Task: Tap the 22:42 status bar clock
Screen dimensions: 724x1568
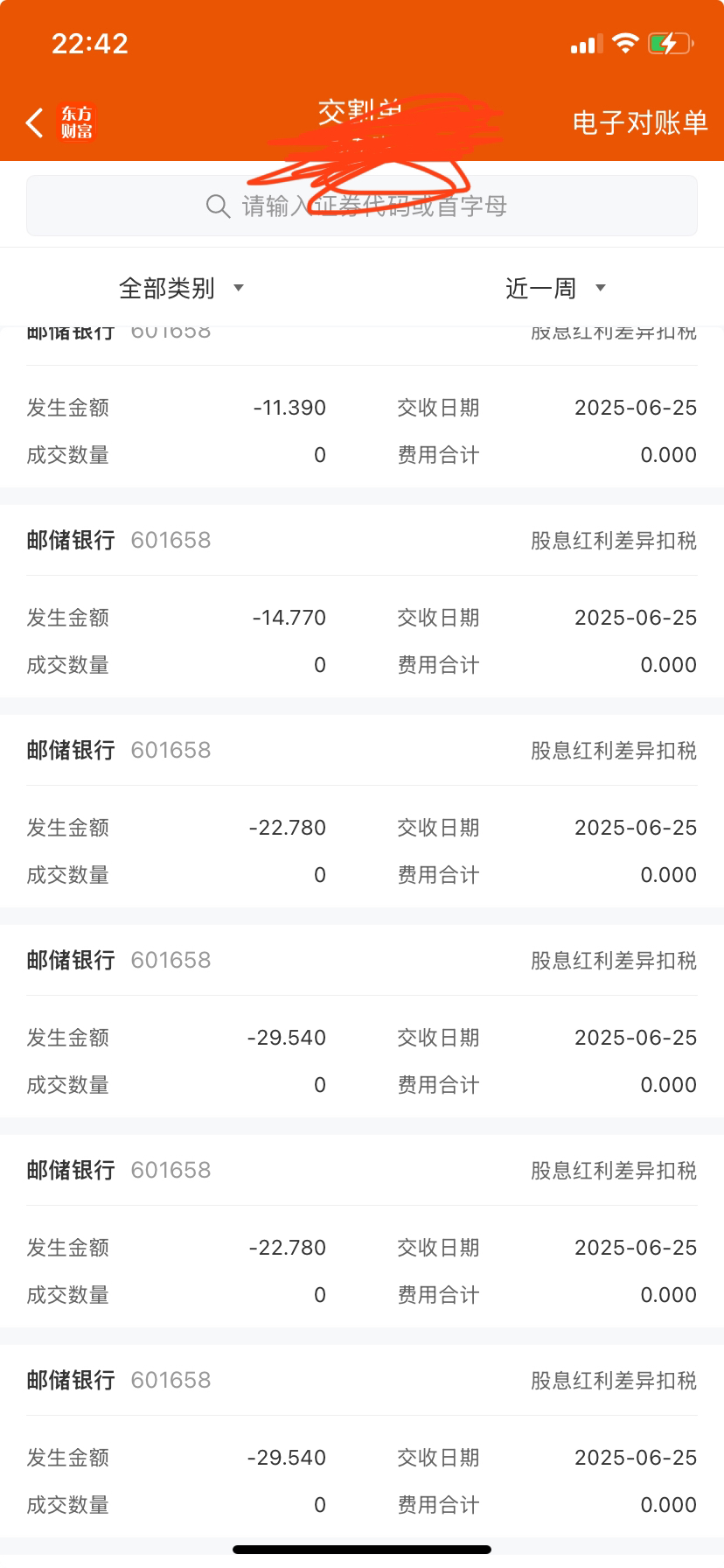Action: pos(90,44)
